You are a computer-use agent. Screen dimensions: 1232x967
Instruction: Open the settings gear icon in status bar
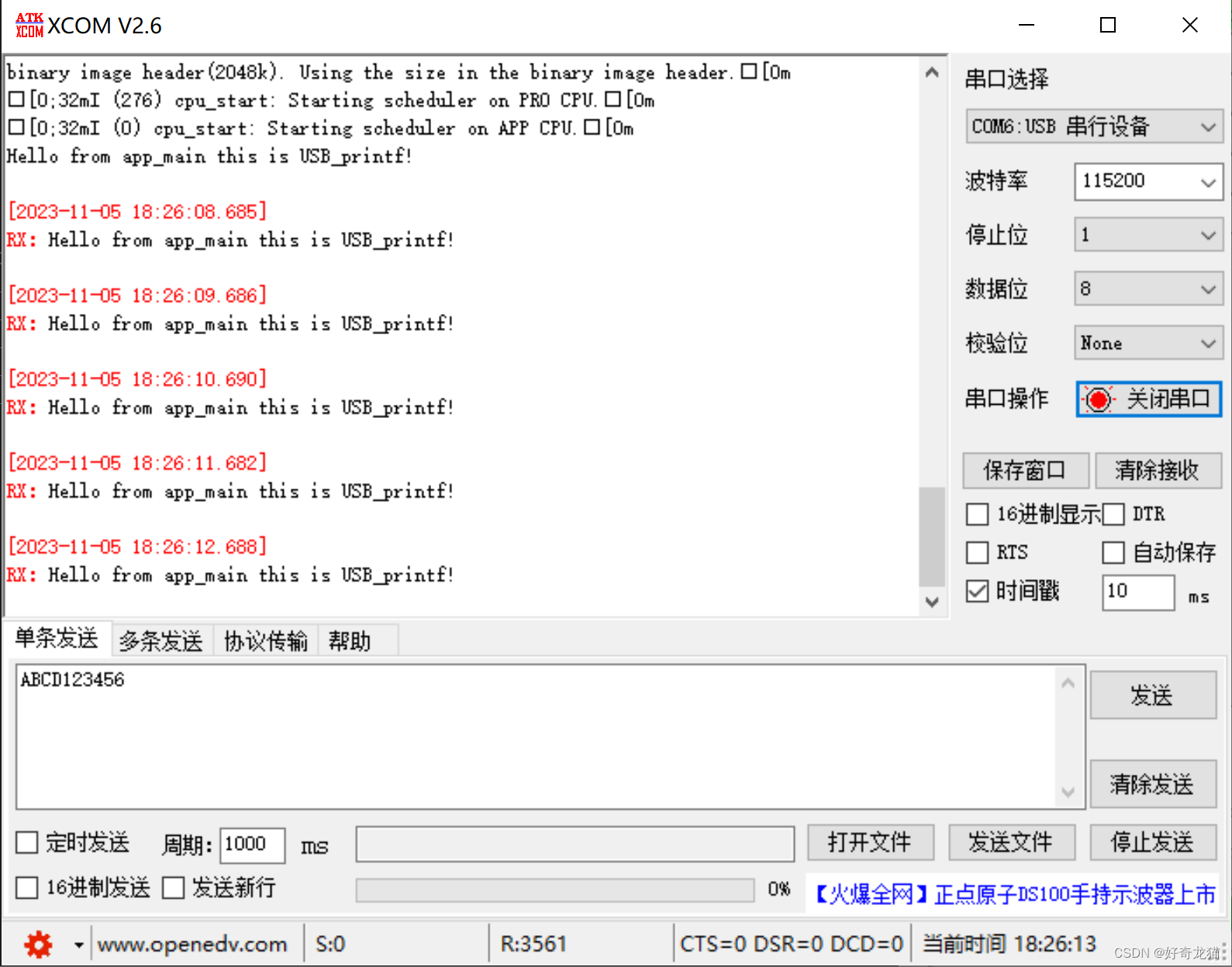[x=38, y=945]
